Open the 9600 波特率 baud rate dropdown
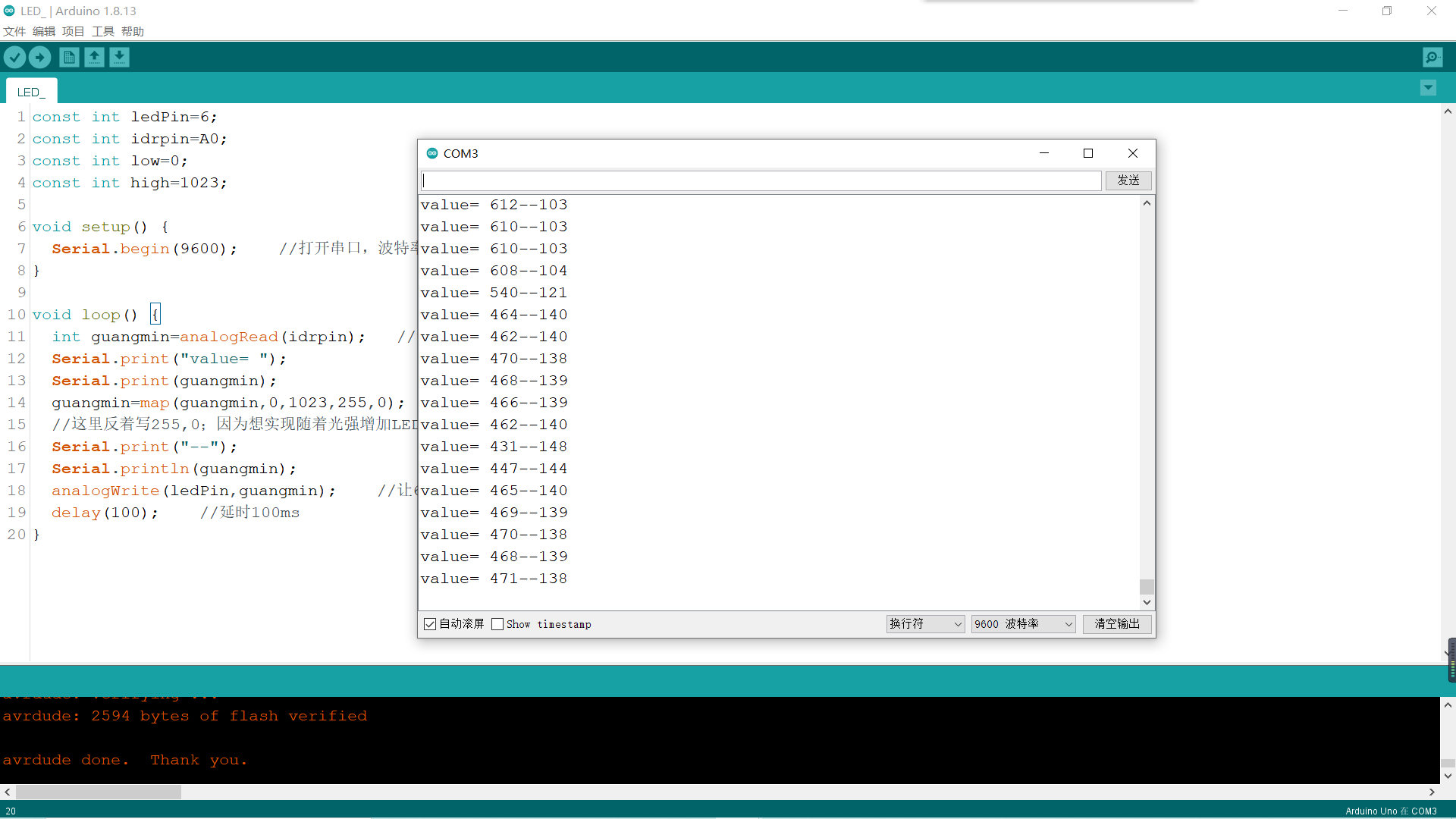Image resolution: width=1456 pixels, height=819 pixels. [1023, 624]
